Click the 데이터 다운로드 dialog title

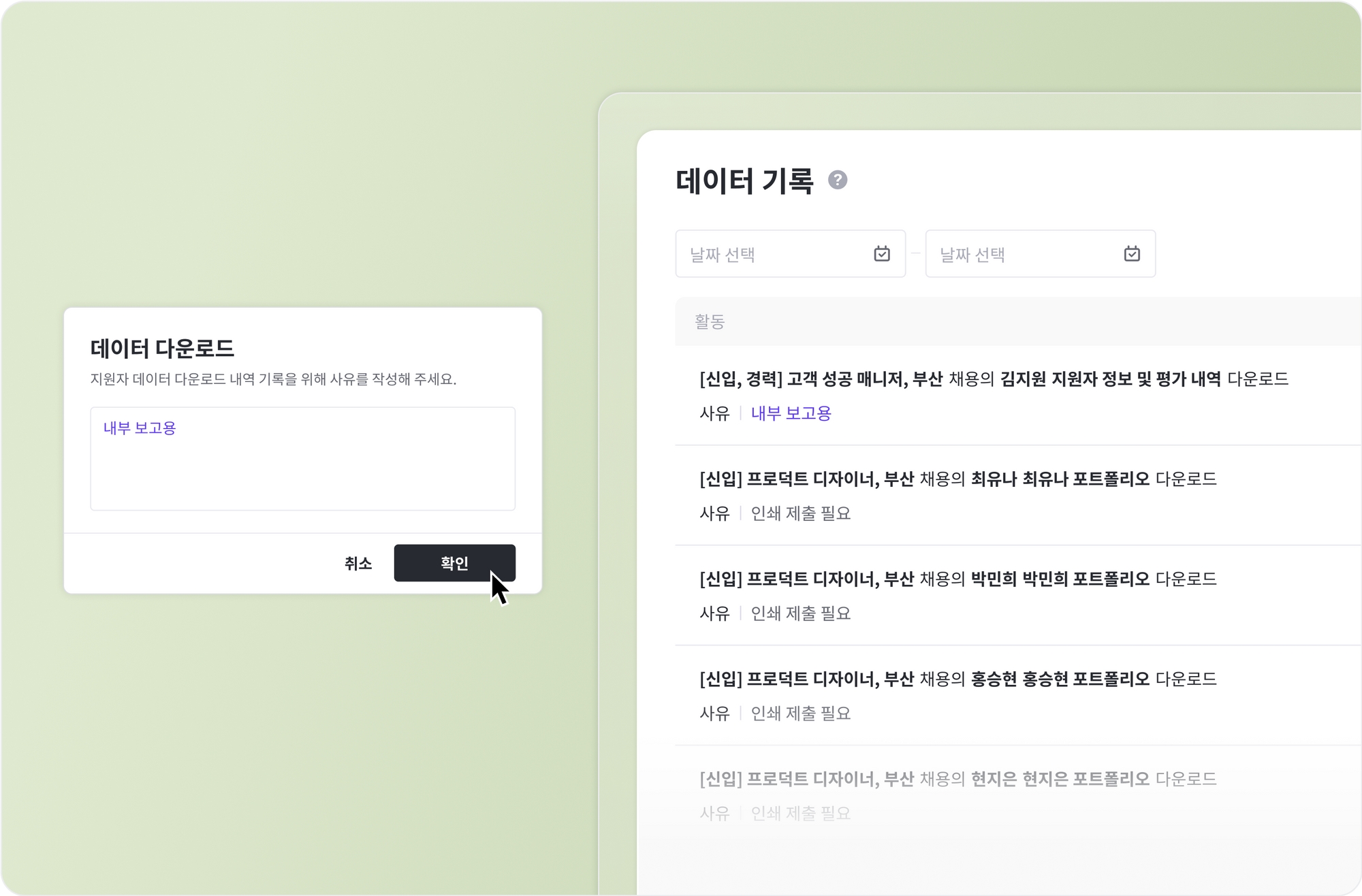[x=162, y=349]
